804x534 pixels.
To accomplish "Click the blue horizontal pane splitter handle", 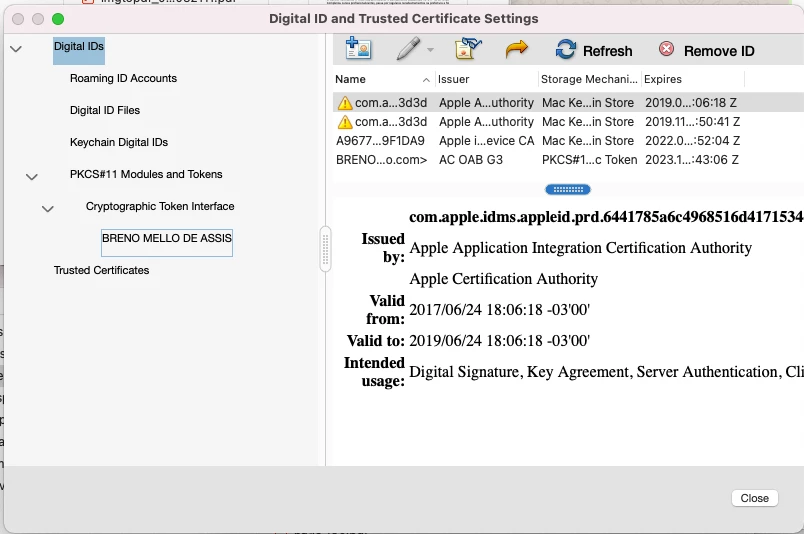I will pos(568,190).
